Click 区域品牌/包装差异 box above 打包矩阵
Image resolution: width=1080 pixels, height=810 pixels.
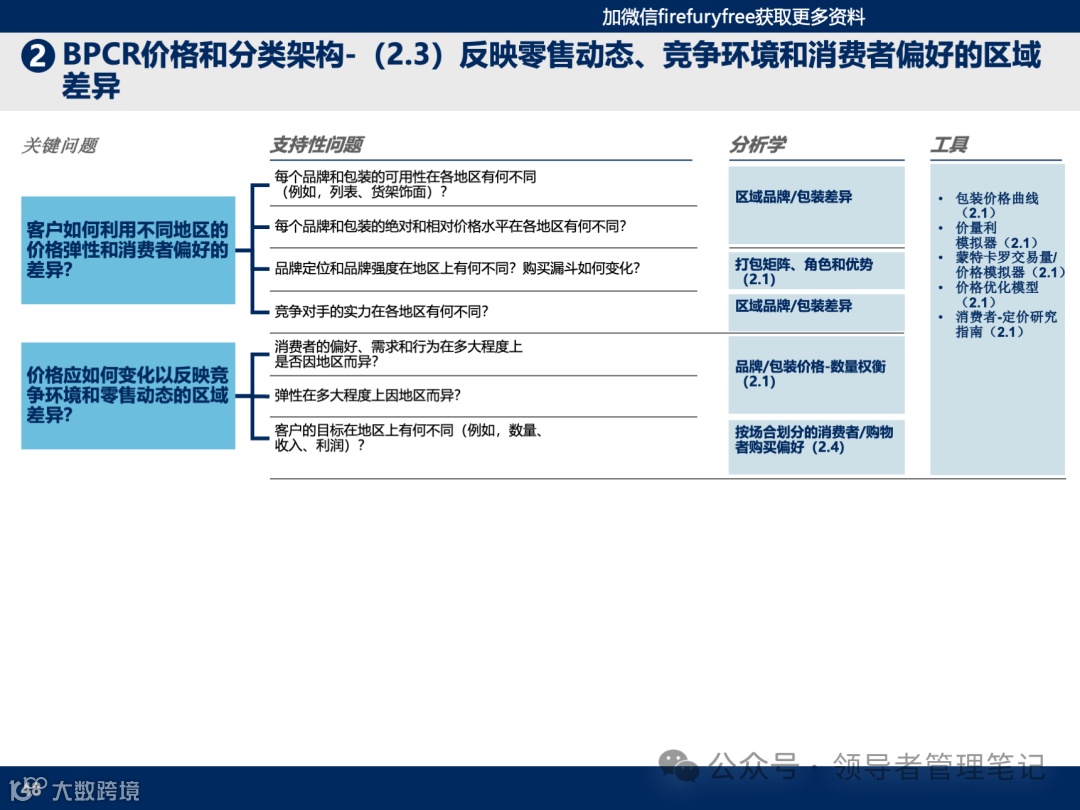(x=816, y=205)
